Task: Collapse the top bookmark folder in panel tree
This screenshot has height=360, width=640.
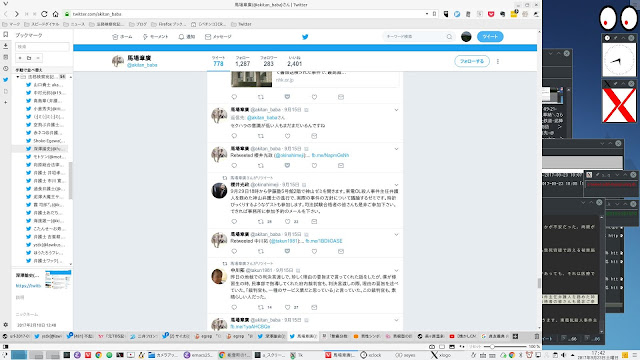Action: pos(18,77)
